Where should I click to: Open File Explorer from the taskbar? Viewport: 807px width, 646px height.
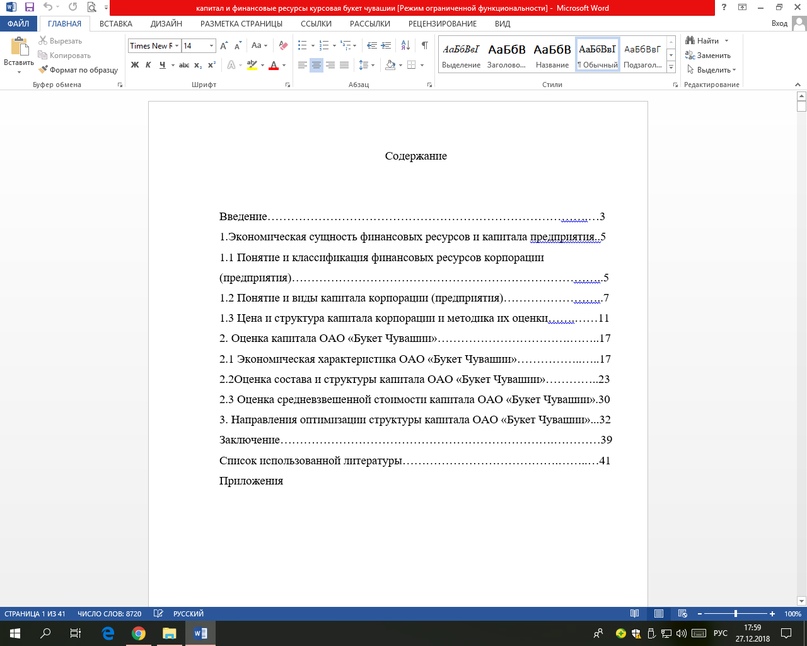tap(169, 633)
